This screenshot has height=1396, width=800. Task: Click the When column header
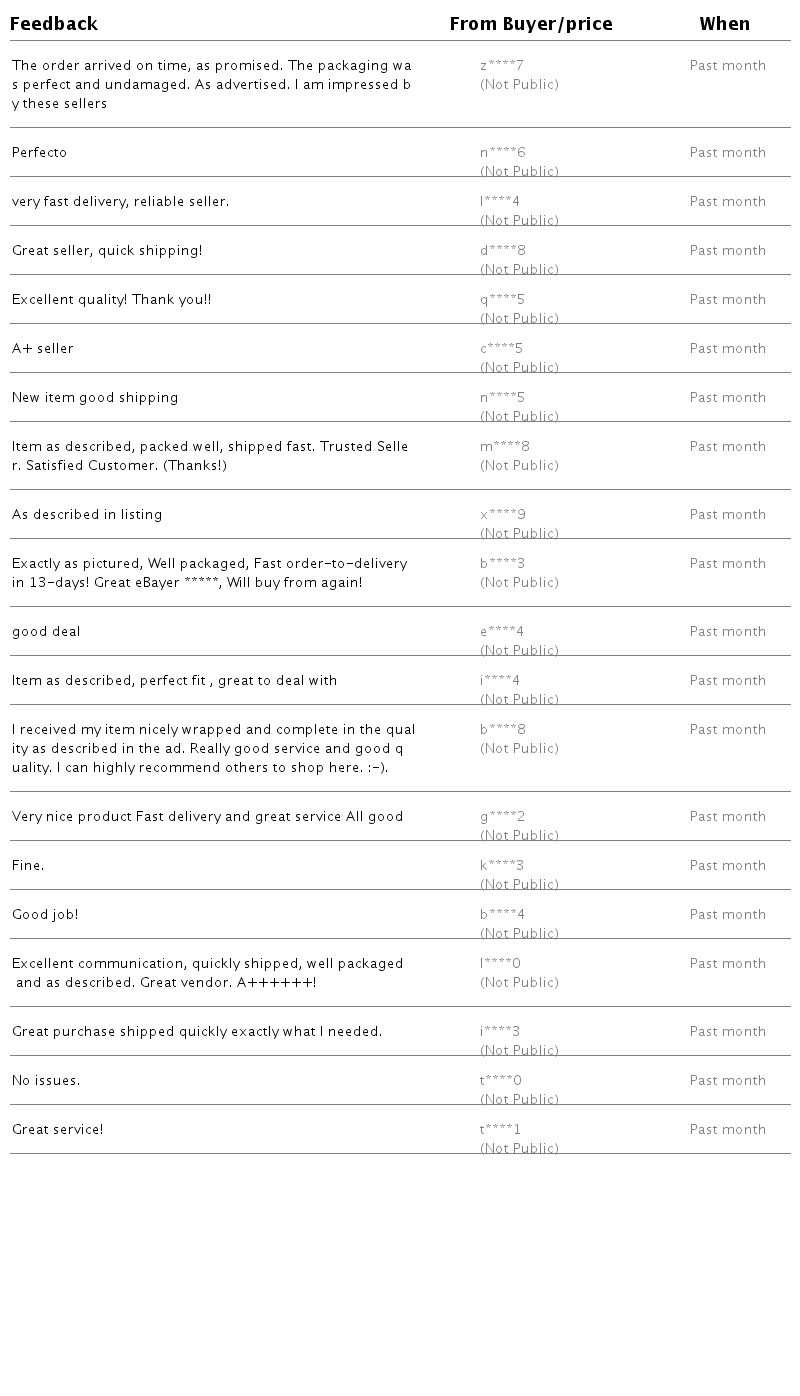[x=724, y=24]
